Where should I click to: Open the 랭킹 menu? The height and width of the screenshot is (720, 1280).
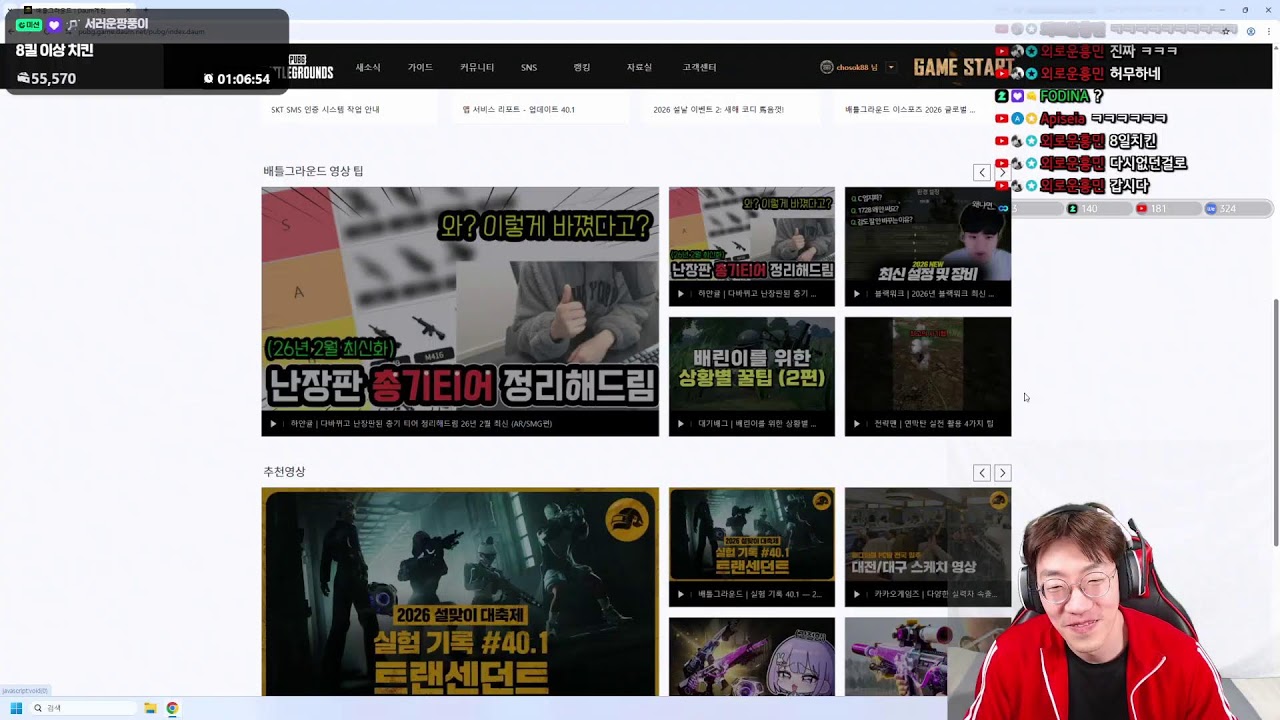point(582,67)
